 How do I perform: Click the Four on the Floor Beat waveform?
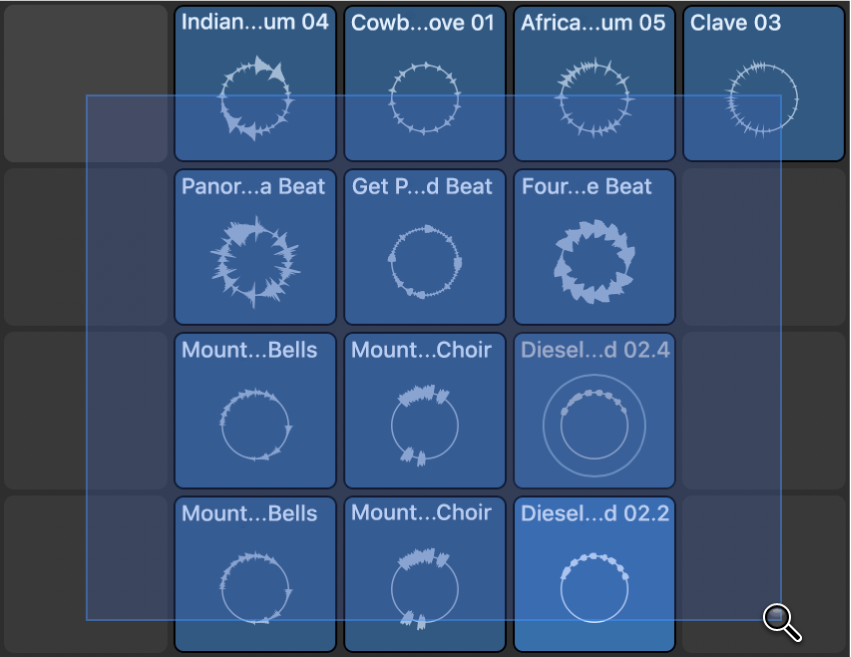tap(594, 258)
